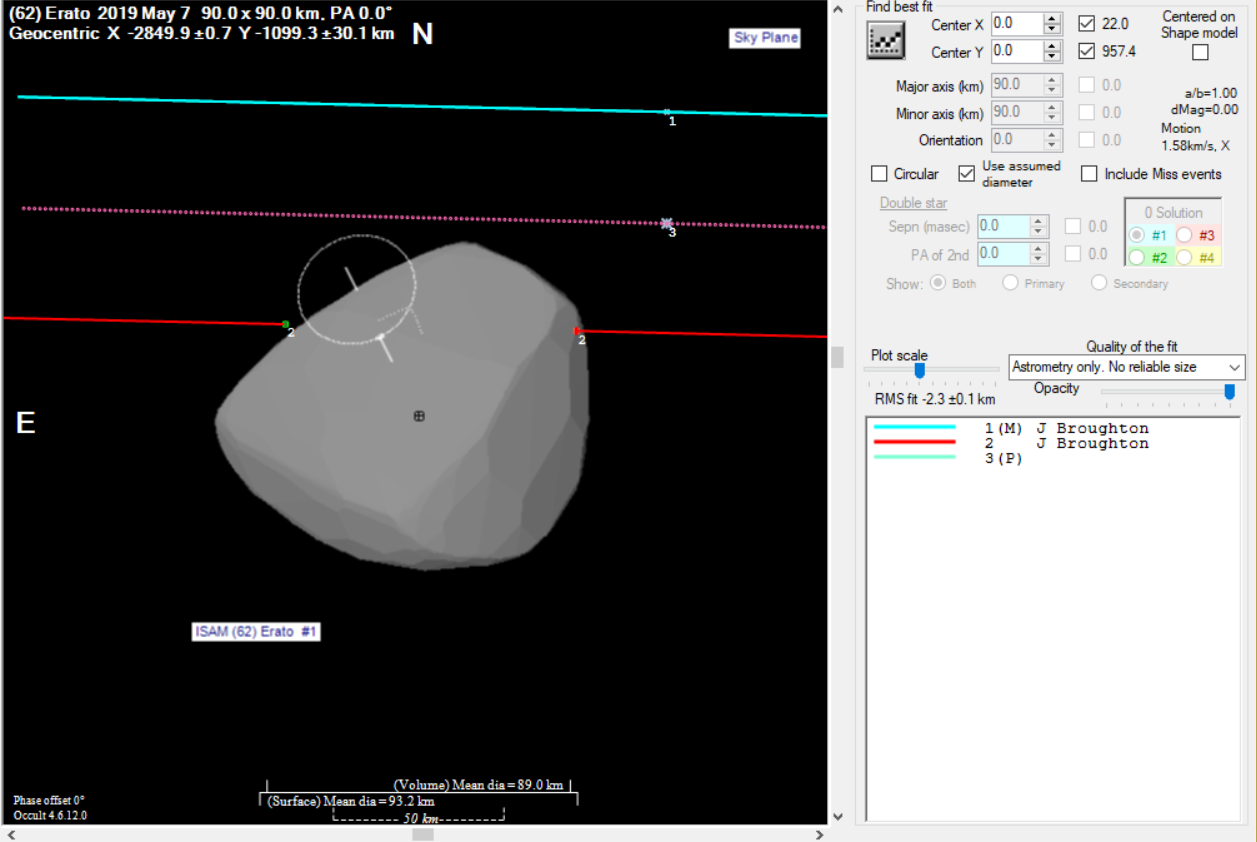Decrease Center Y with the down spinner

pyautogui.click(x=1052, y=56)
